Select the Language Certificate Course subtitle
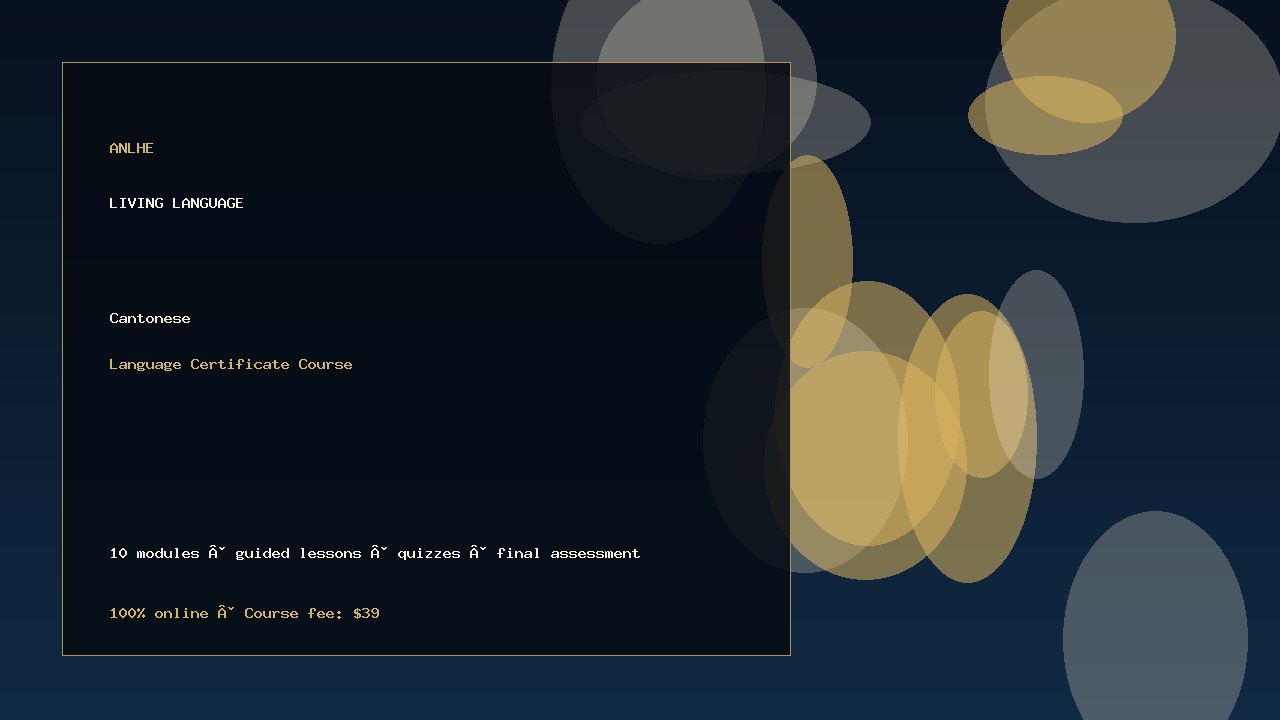This screenshot has width=1280, height=720. [x=231, y=364]
